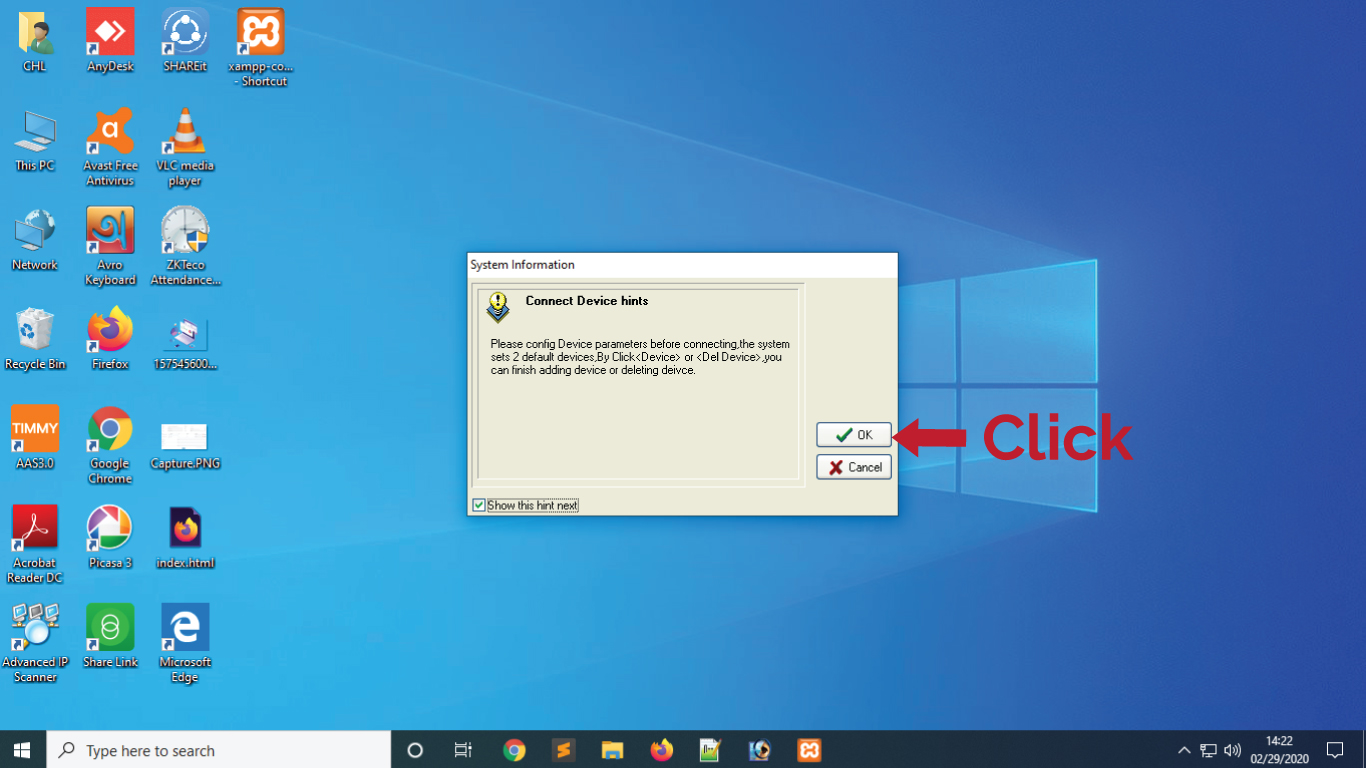Open the notification Action Center
Viewport: 1366px width, 768px height.
1335,750
